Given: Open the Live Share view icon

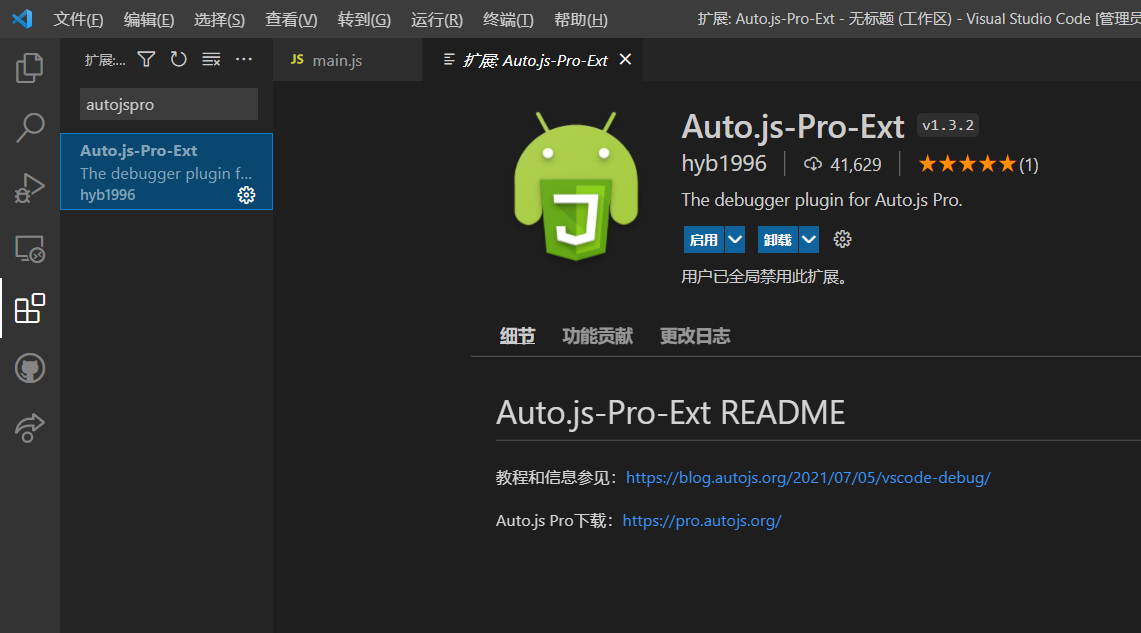Looking at the screenshot, I should pos(30,428).
